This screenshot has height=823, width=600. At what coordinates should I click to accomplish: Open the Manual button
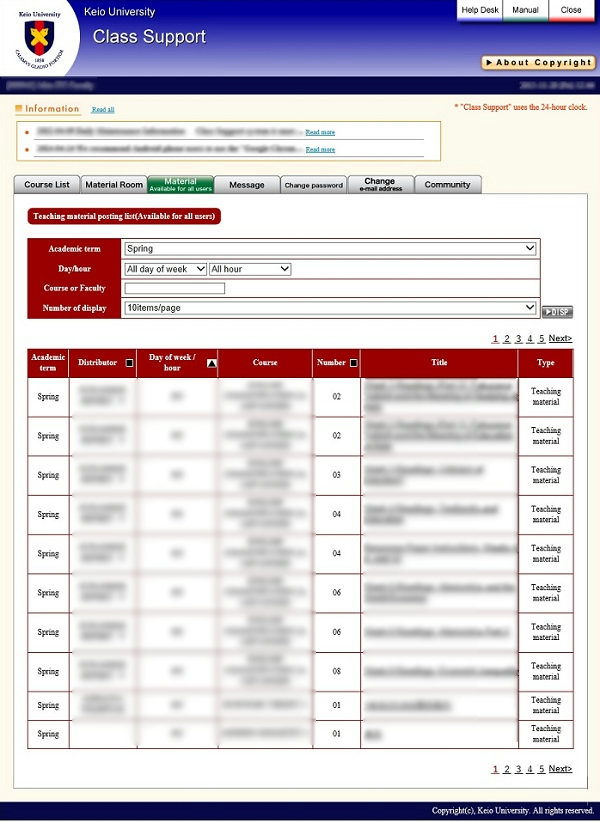click(525, 10)
